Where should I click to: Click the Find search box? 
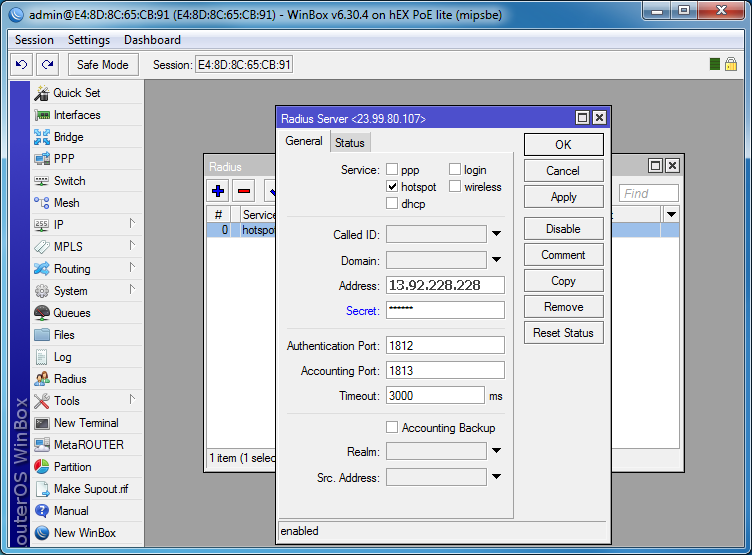(x=649, y=193)
